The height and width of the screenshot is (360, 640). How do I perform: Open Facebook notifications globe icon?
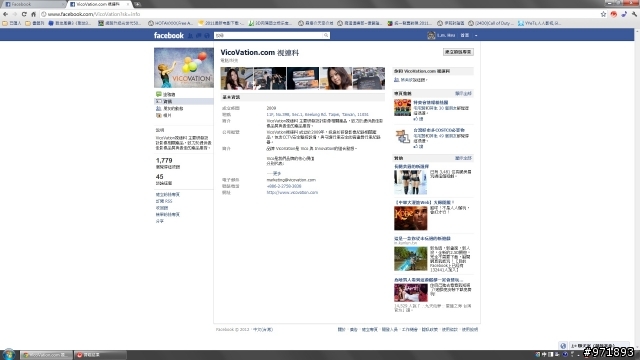coord(207,36)
